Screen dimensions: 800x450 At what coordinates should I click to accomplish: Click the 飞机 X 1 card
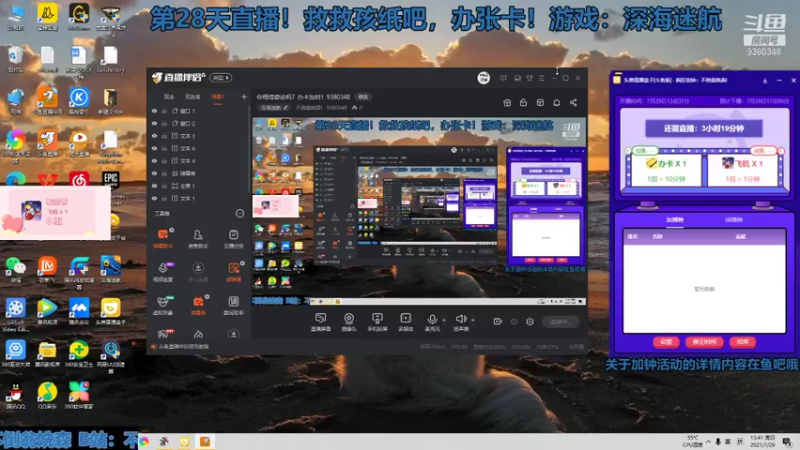click(743, 170)
